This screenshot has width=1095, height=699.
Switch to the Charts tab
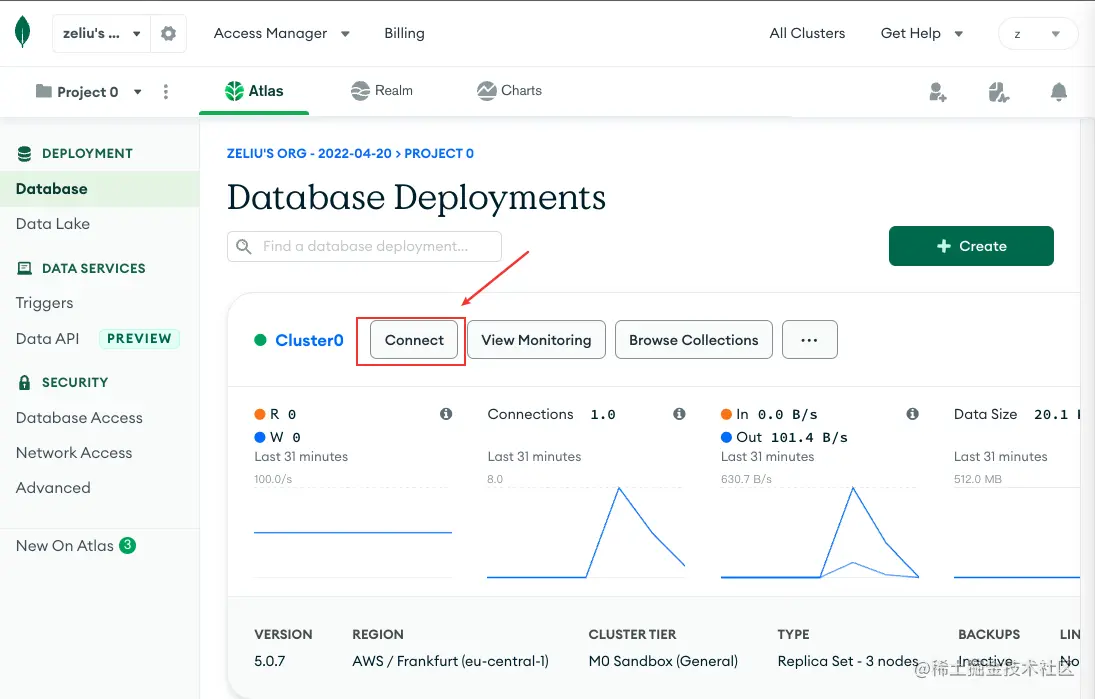pos(509,91)
